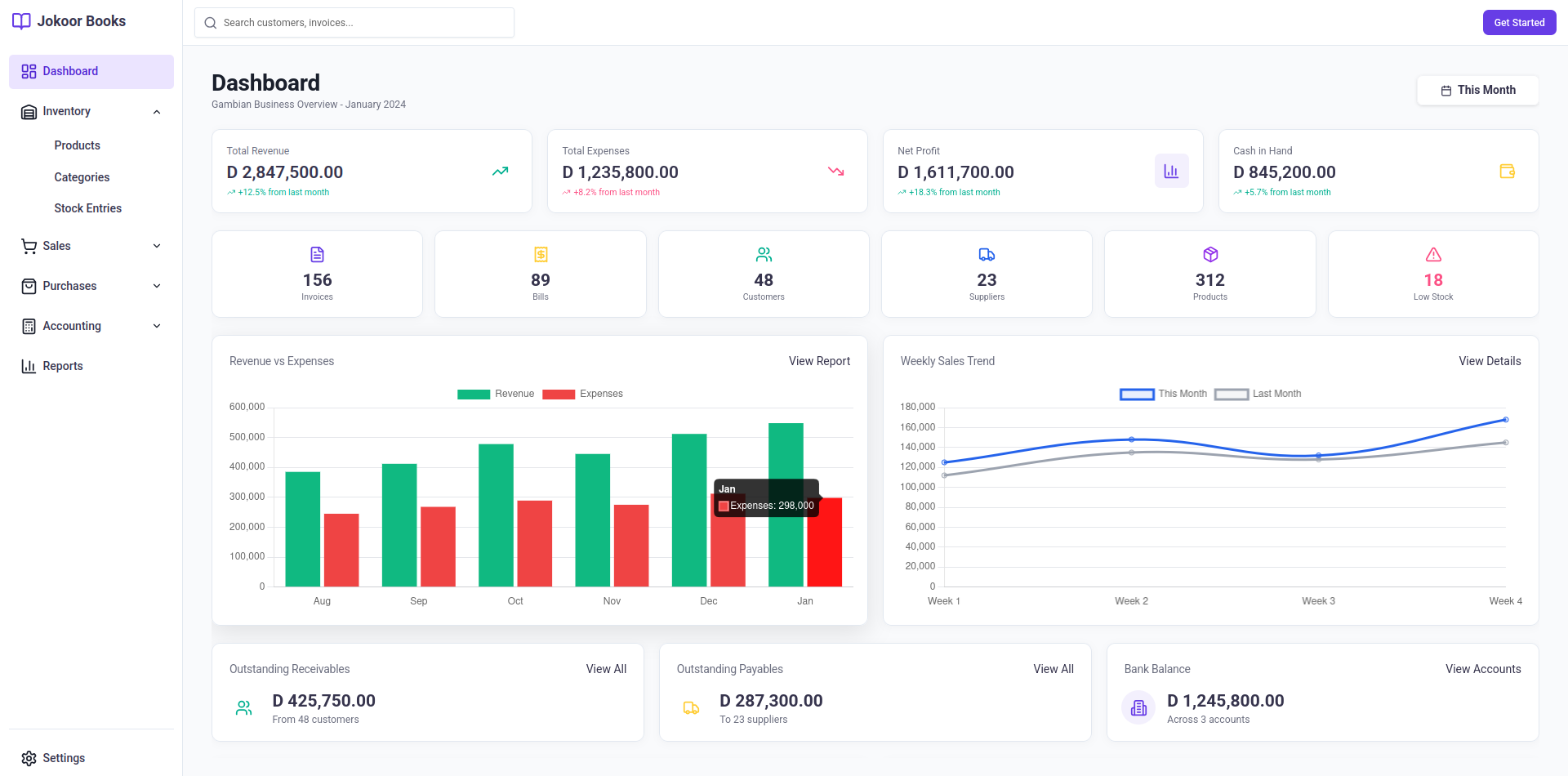Toggle the Last Month line in Weekly Sales Trend

[x=1258, y=394]
